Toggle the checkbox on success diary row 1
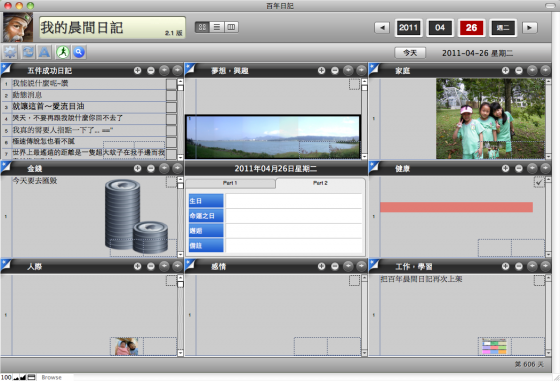560x381 pixels. click(x=171, y=84)
